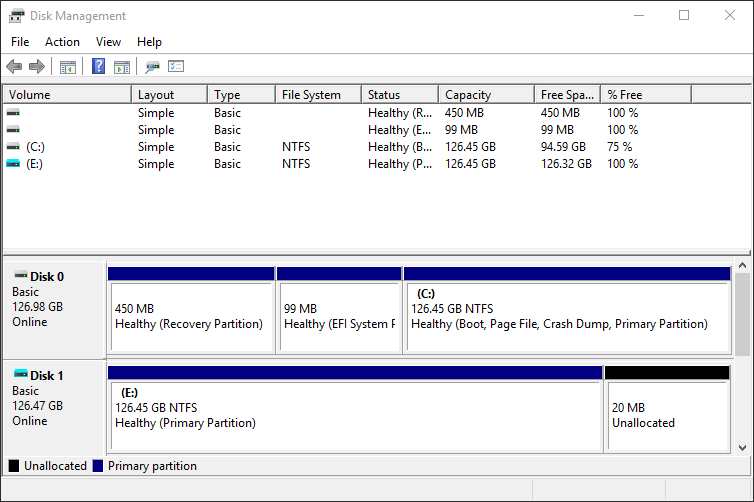Select the 20 MB Unallocated space block

point(667,415)
